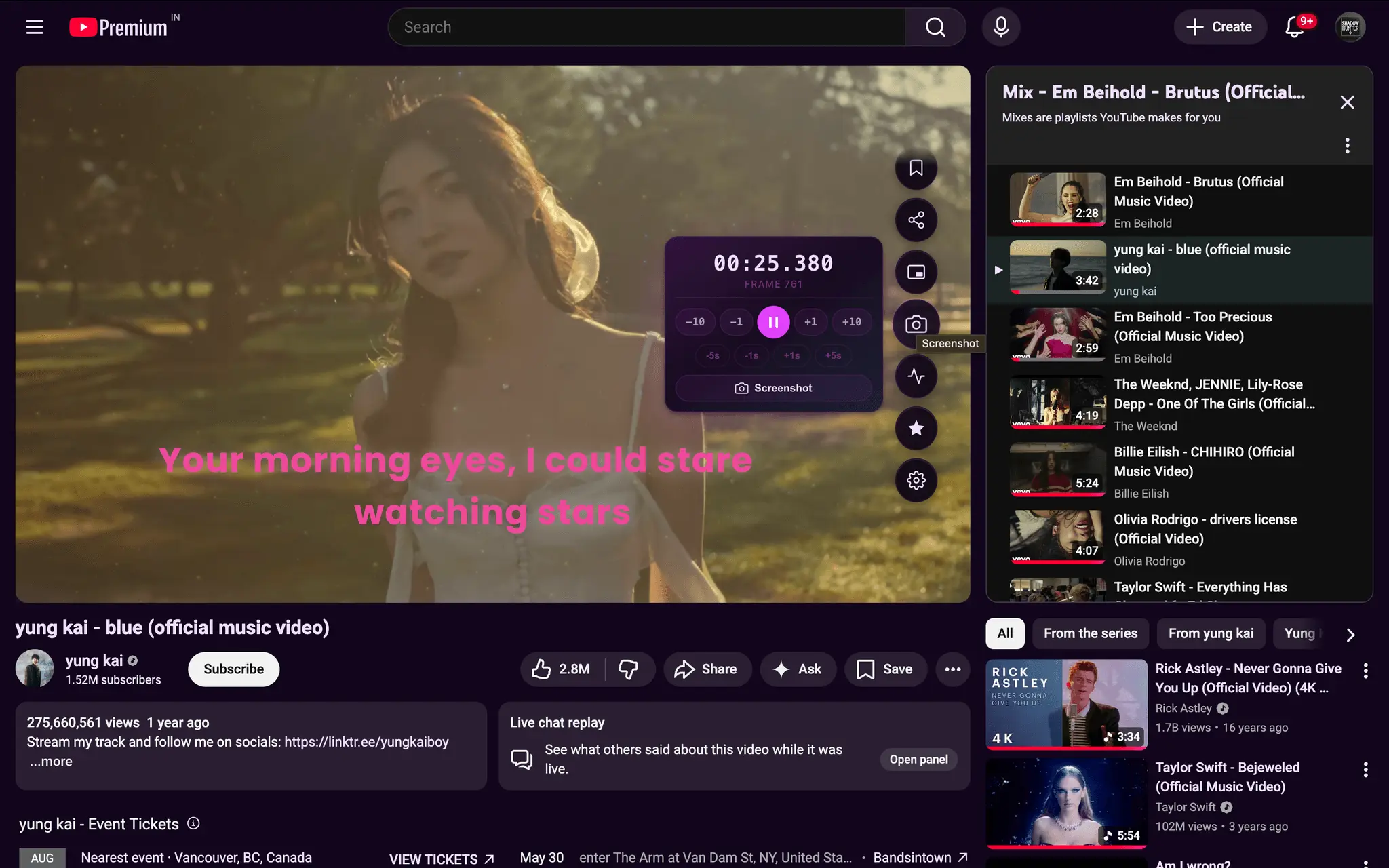This screenshot has height=868, width=1389.
Task: Click the search magnifier button
Action: (x=935, y=27)
